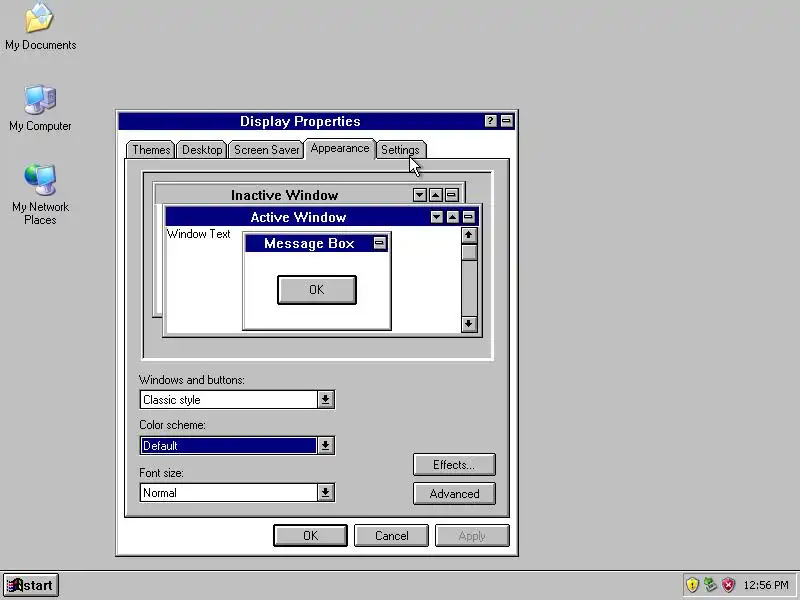
Task: Click the Display Properties help question button
Action: pos(490,121)
